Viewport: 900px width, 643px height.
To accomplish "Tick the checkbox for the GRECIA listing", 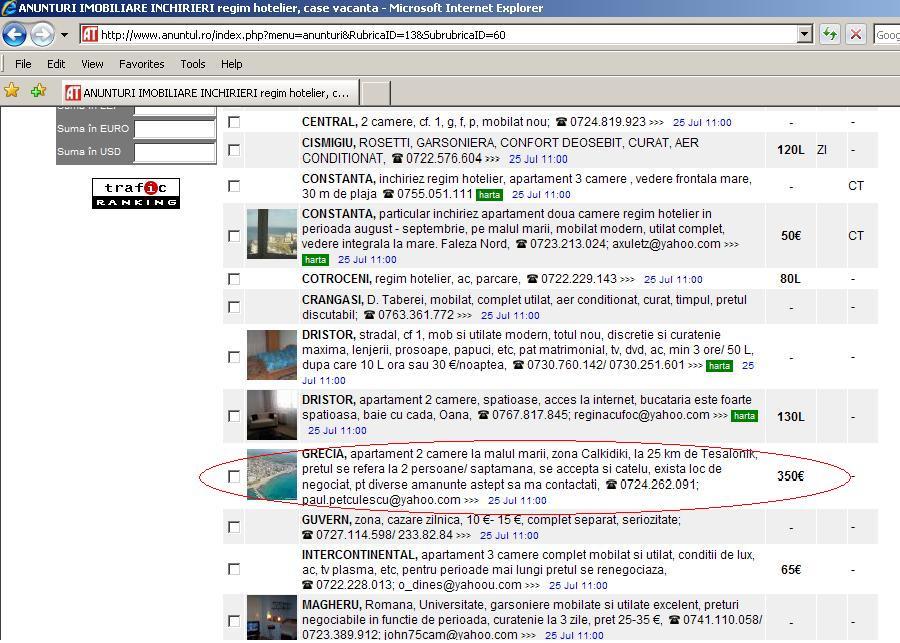I will pyautogui.click(x=234, y=476).
